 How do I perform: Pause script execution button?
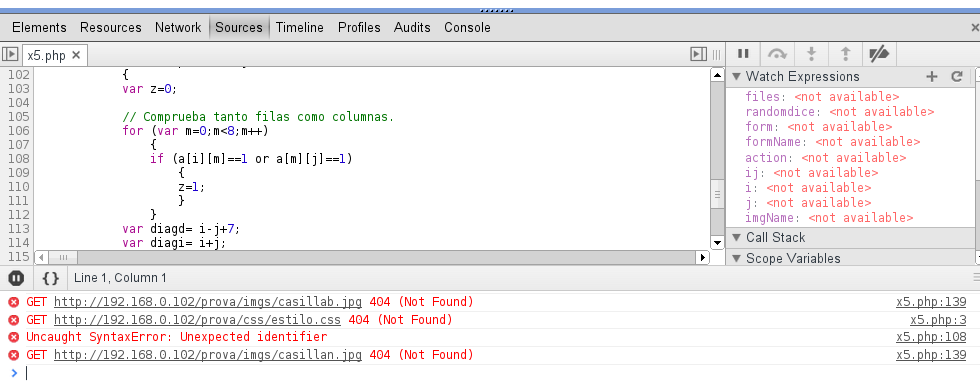(743, 54)
